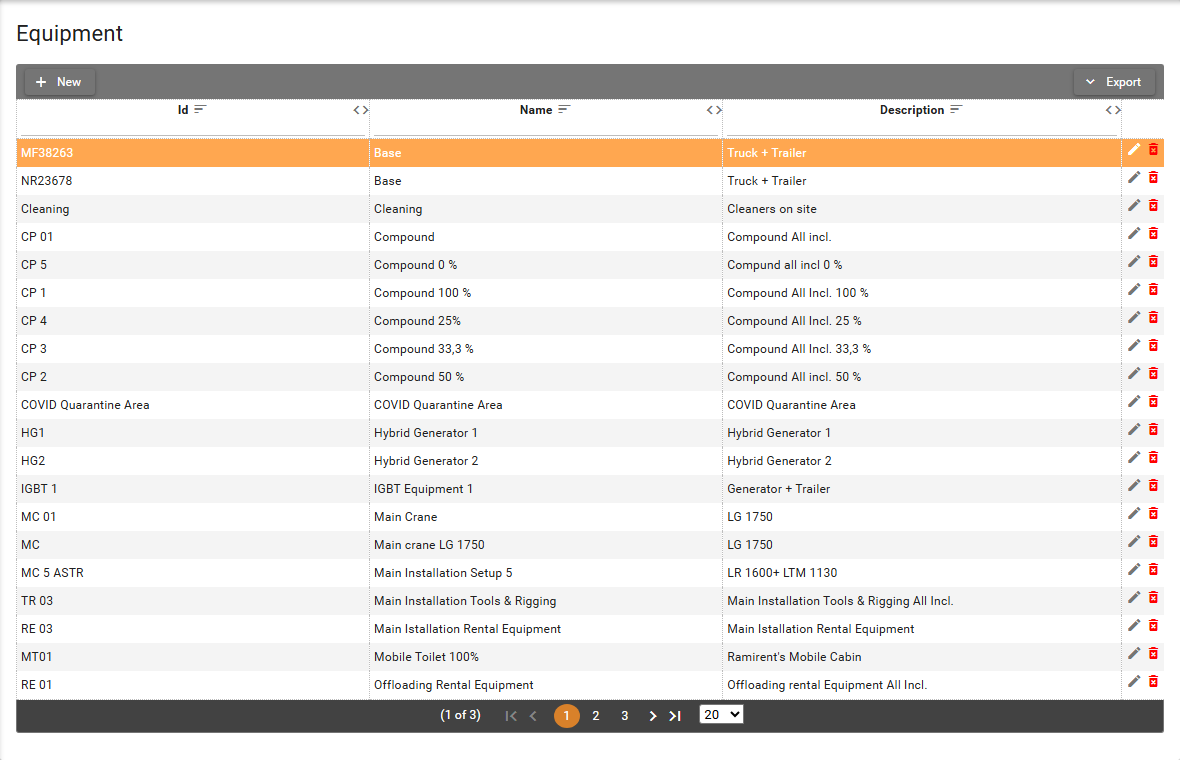Screen dimensions: 1180x760
Task: Delete the MC 5 ASTR row
Action: pos(1153,570)
